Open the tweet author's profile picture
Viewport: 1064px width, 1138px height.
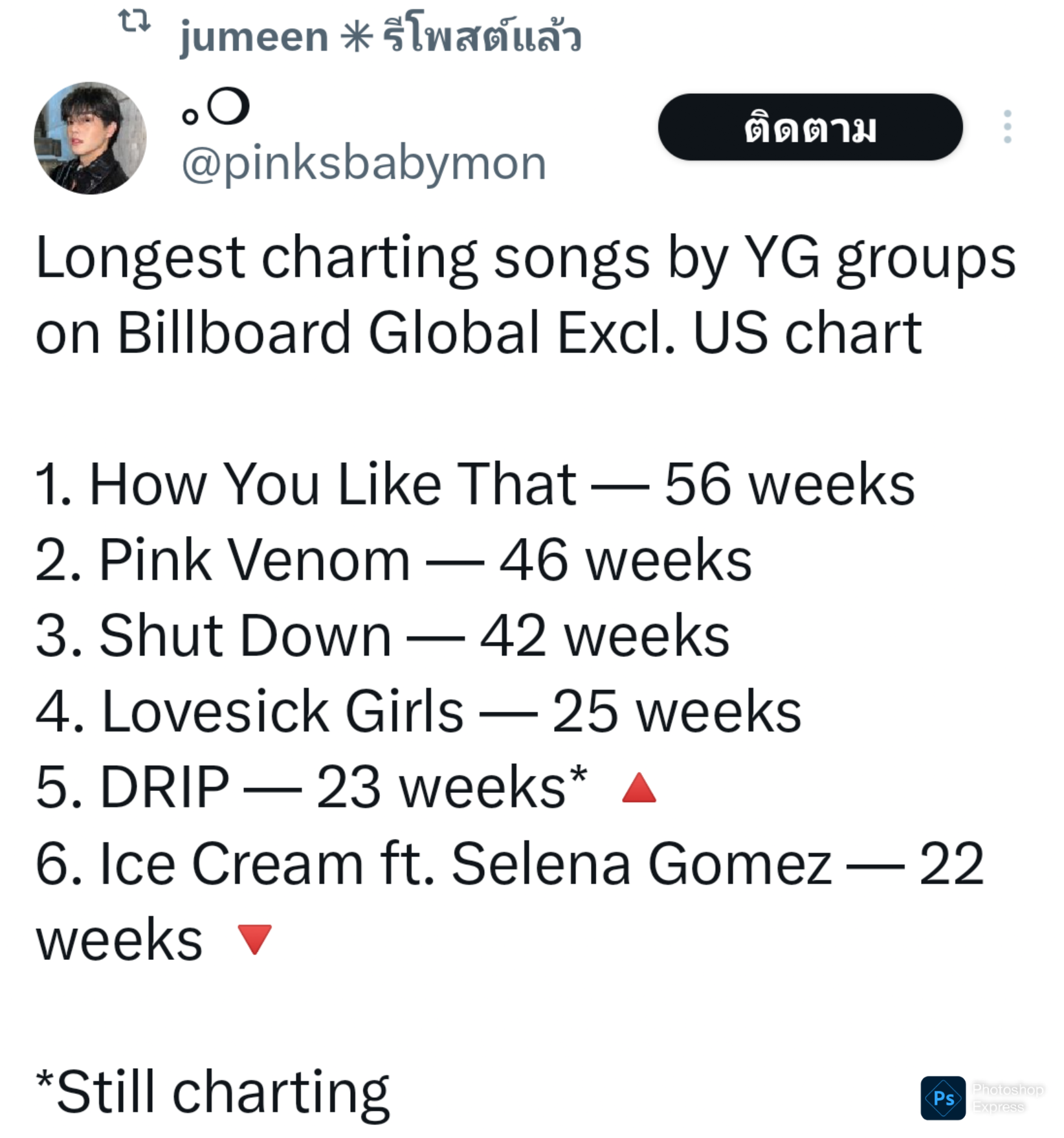pyautogui.click(x=90, y=138)
